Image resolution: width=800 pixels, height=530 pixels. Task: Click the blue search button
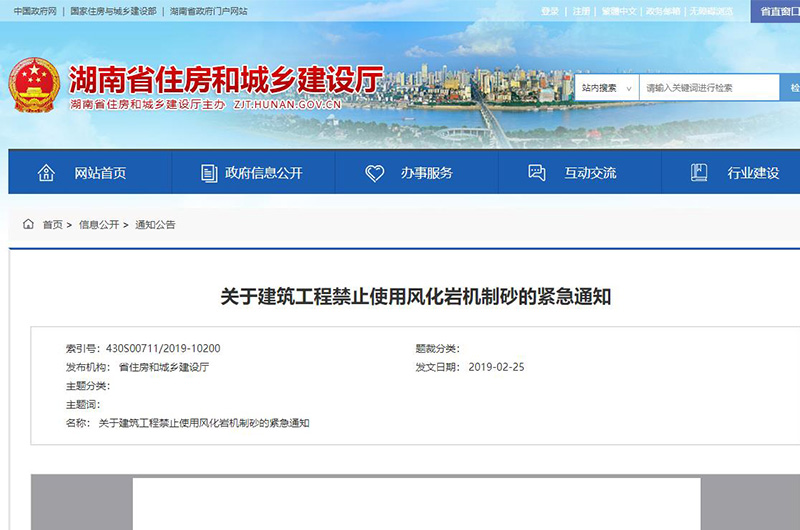pyautogui.click(x=790, y=88)
